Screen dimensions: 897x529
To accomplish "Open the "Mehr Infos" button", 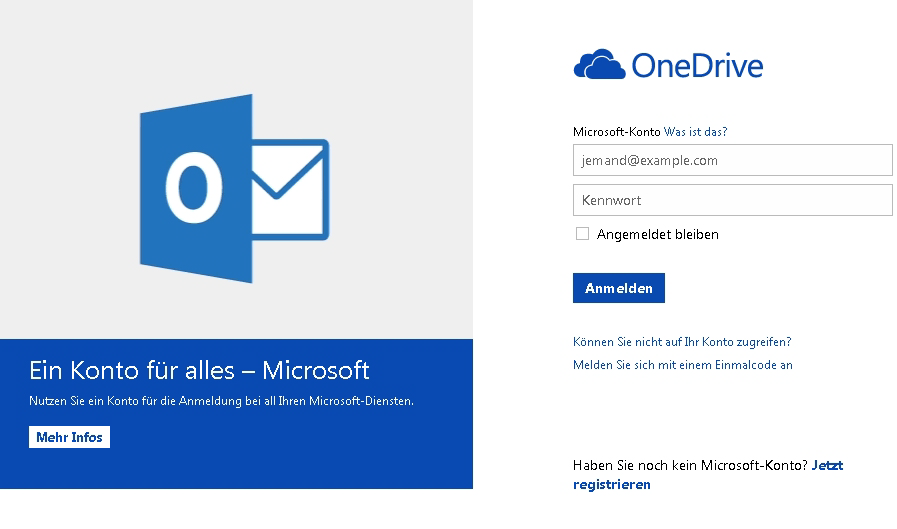I will tap(69, 437).
